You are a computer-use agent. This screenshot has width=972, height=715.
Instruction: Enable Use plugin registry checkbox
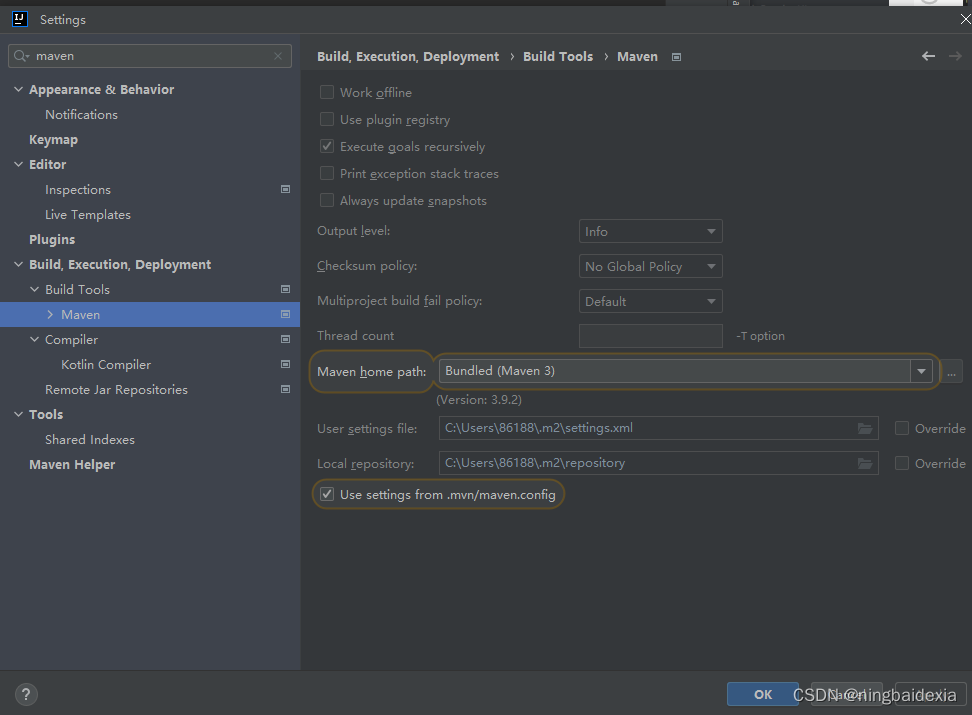[327, 119]
